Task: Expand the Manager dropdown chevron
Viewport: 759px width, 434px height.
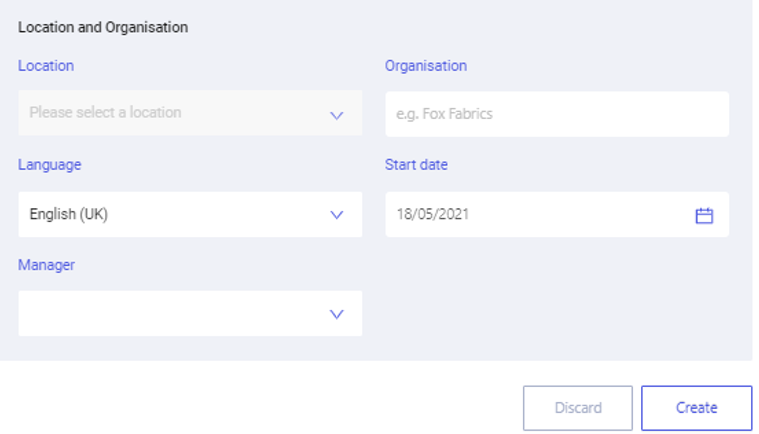Action: pyautogui.click(x=336, y=314)
